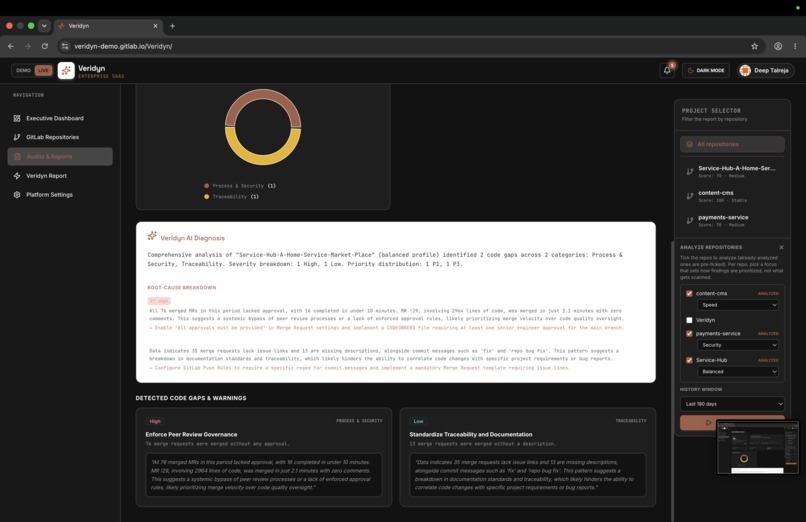Image resolution: width=806 pixels, height=522 pixels.
Task: Select Service-Hub-A-Home-Ser... repository
Action: tap(732, 171)
